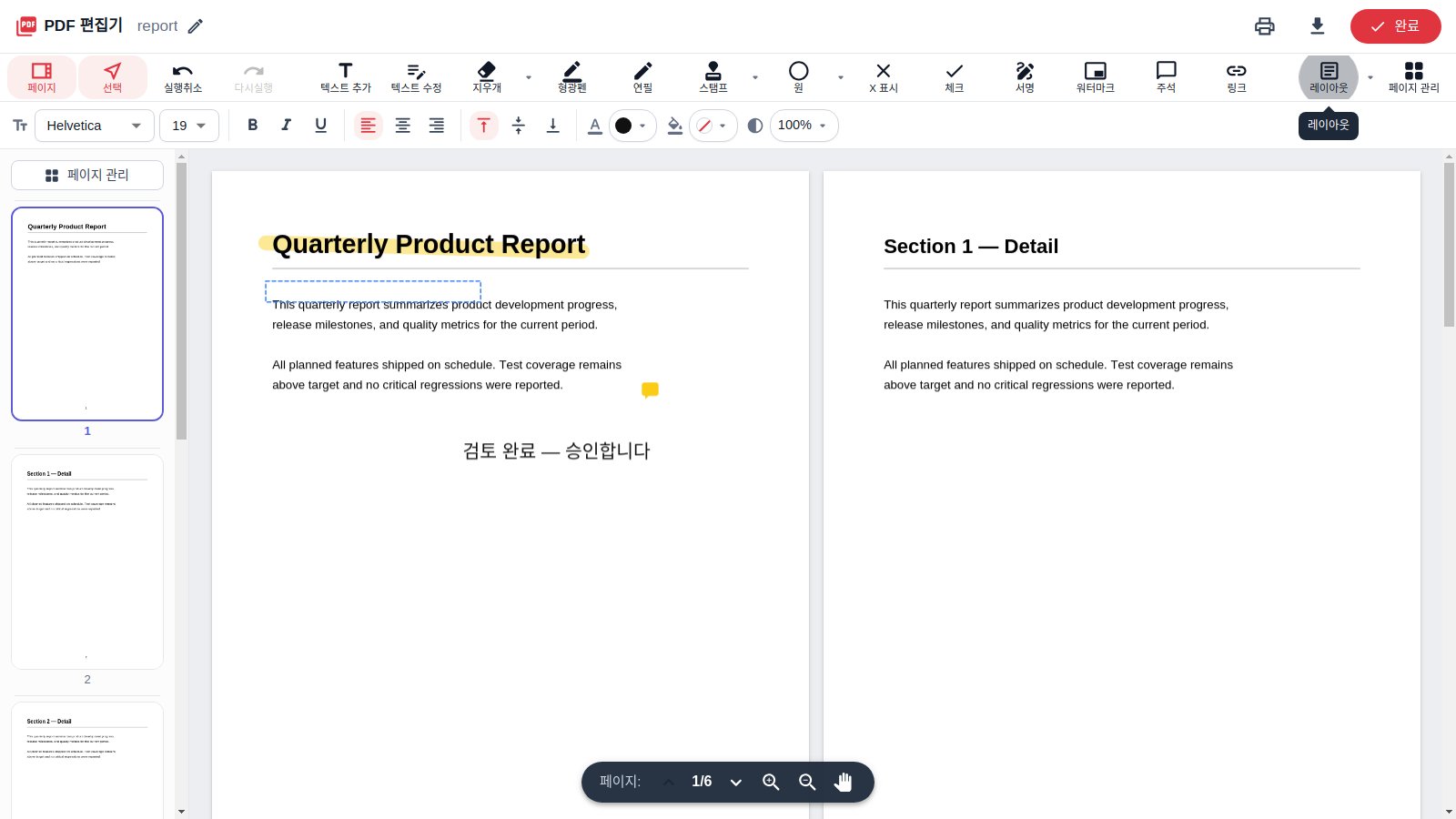The width and height of the screenshot is (1456, 819).
Task: Click the 검토 완료 — 승인합니다 text
Action: point(556,450)
